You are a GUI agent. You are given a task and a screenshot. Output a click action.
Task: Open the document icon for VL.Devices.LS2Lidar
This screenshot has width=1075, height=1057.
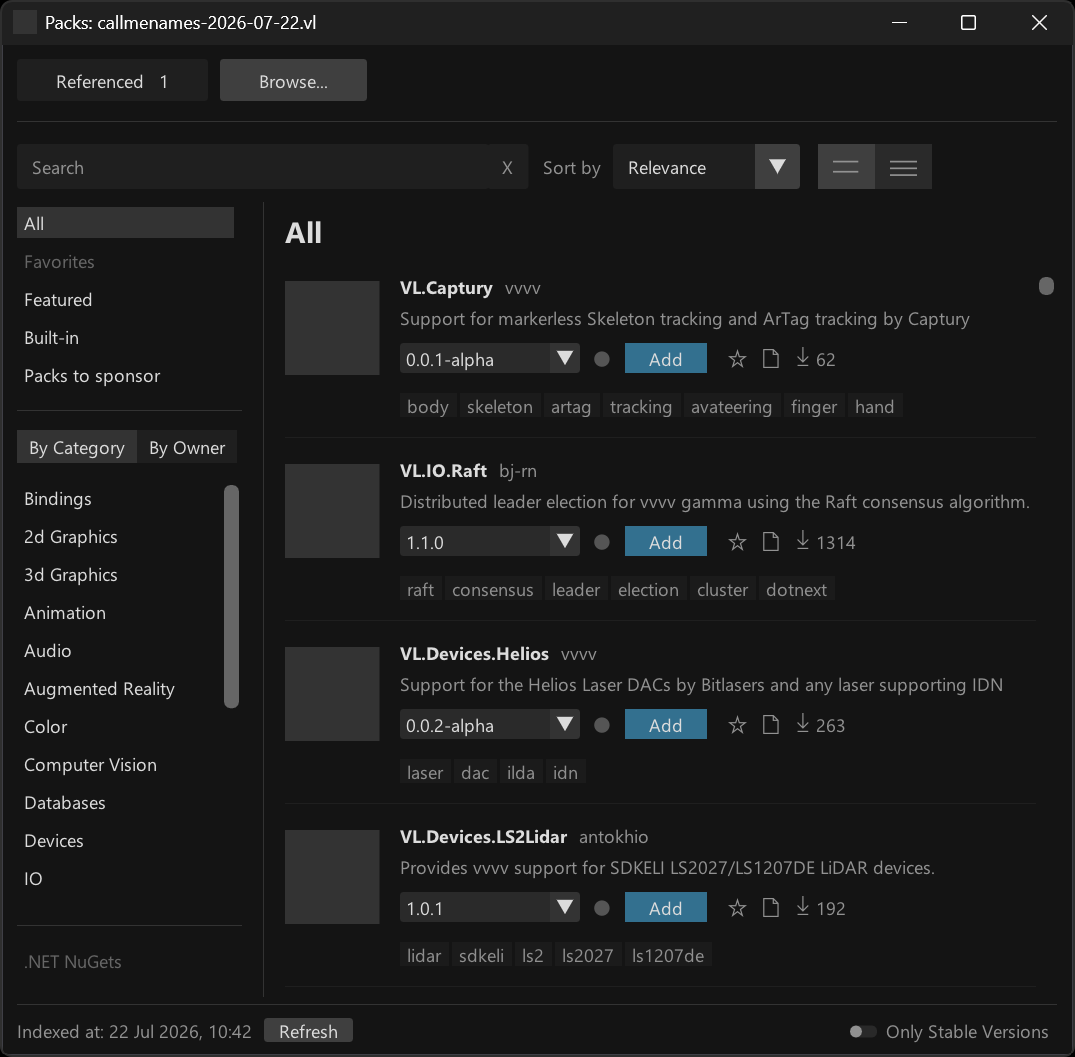tap(771, 908)
